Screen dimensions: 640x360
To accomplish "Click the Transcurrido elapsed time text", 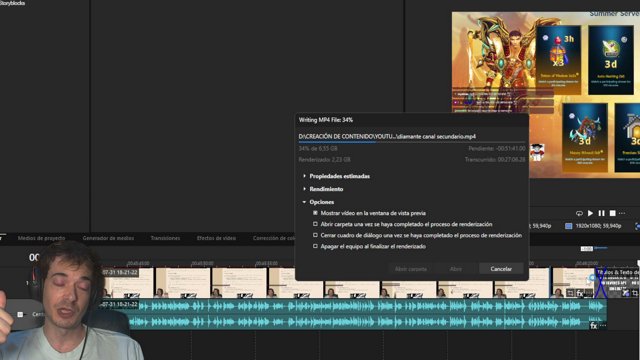I will pyautogui.click(x=495, y=160).
